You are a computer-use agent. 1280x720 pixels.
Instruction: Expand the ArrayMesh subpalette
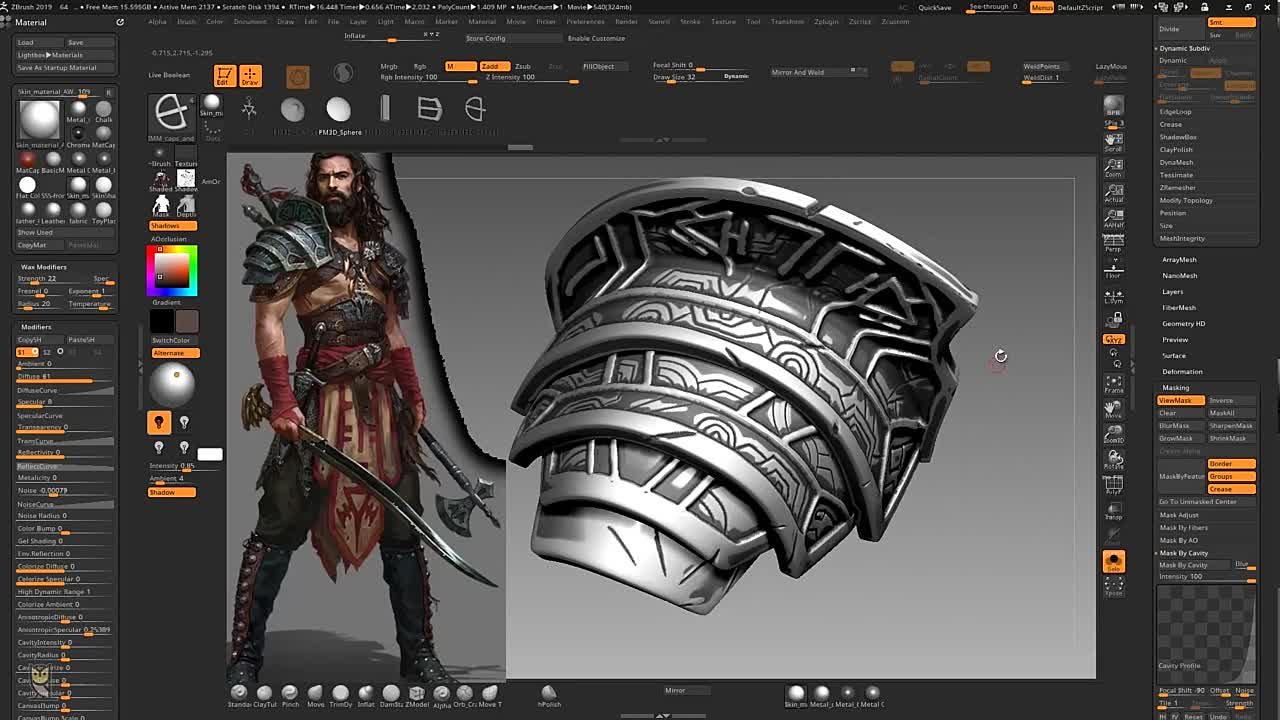[x=1179, y=259]
